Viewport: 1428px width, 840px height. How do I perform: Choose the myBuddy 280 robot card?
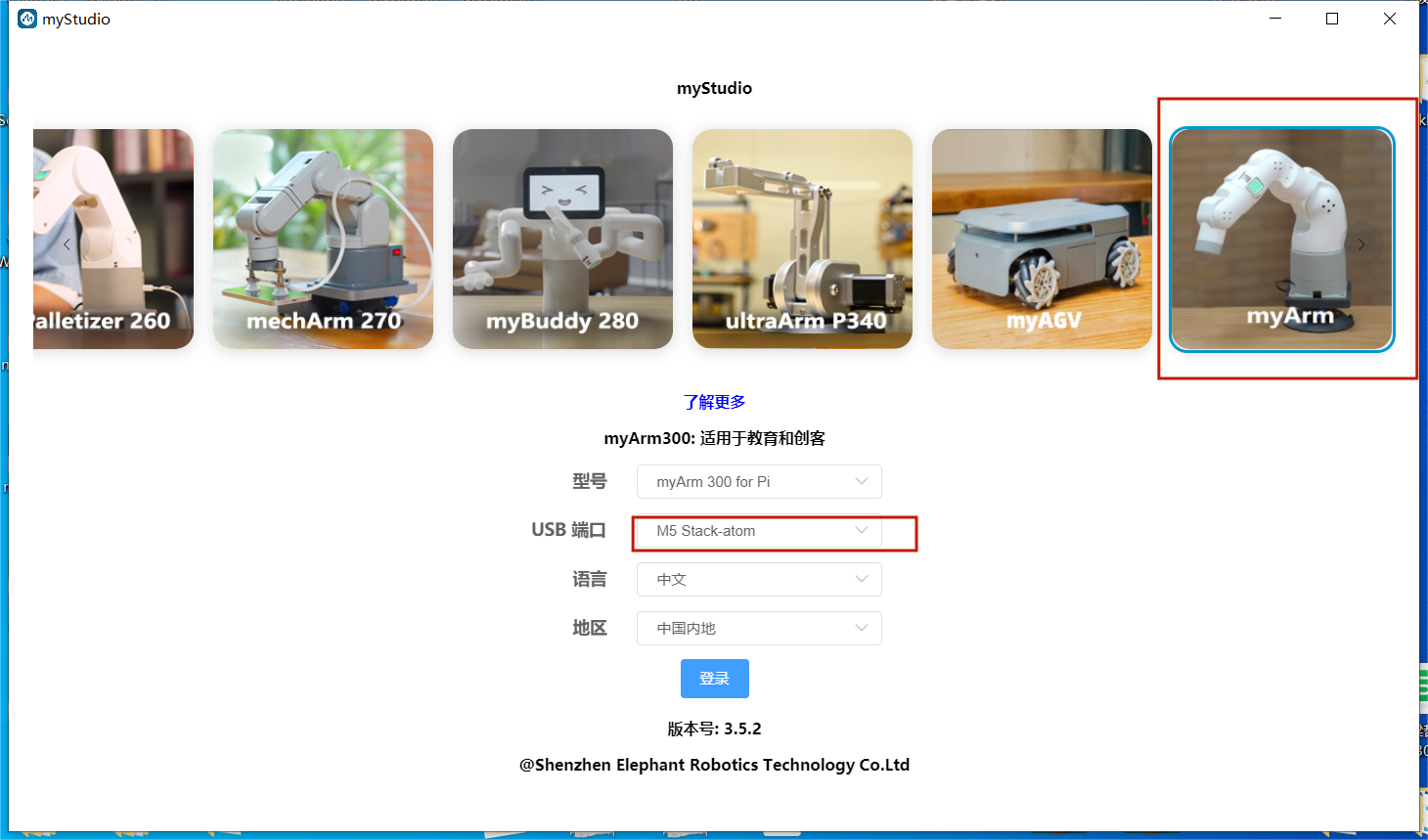[562, 239]
